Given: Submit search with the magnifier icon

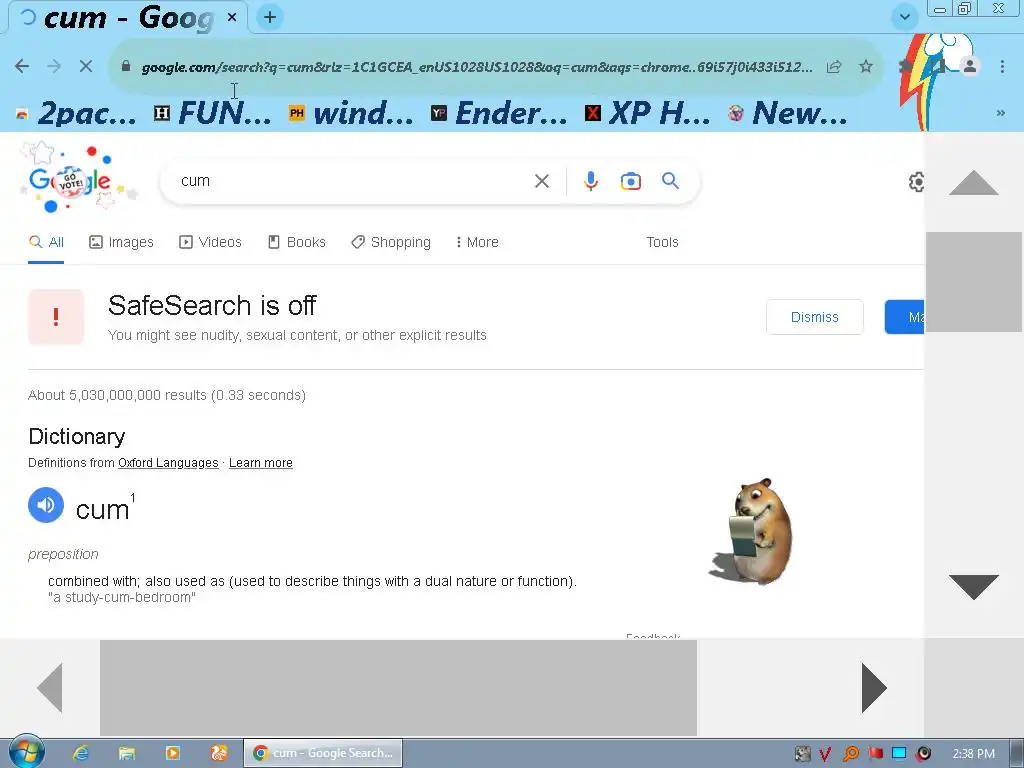Looking at the screenshot, I should tap(671, 180).
